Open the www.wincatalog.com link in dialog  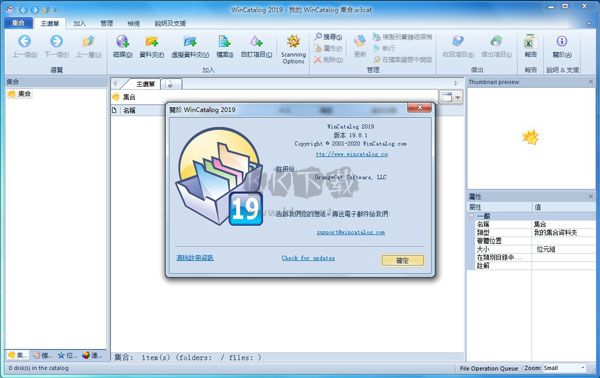click(x=352, y=154)
